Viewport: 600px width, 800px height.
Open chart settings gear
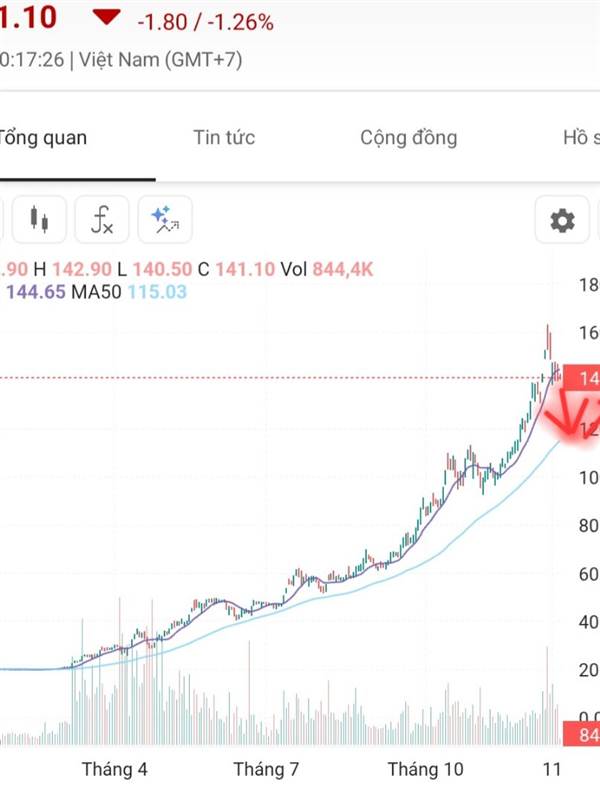[563, 220]
